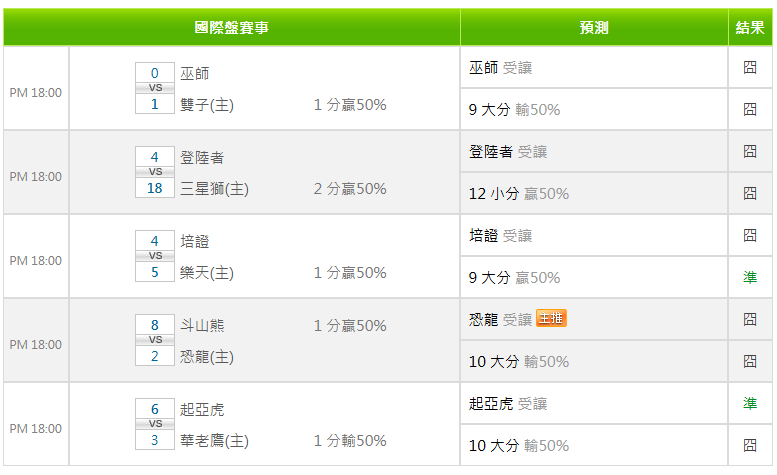This screenshot has height=475, width=777.
Task: Click the 主推 orange badge
Action: [551, 318]
